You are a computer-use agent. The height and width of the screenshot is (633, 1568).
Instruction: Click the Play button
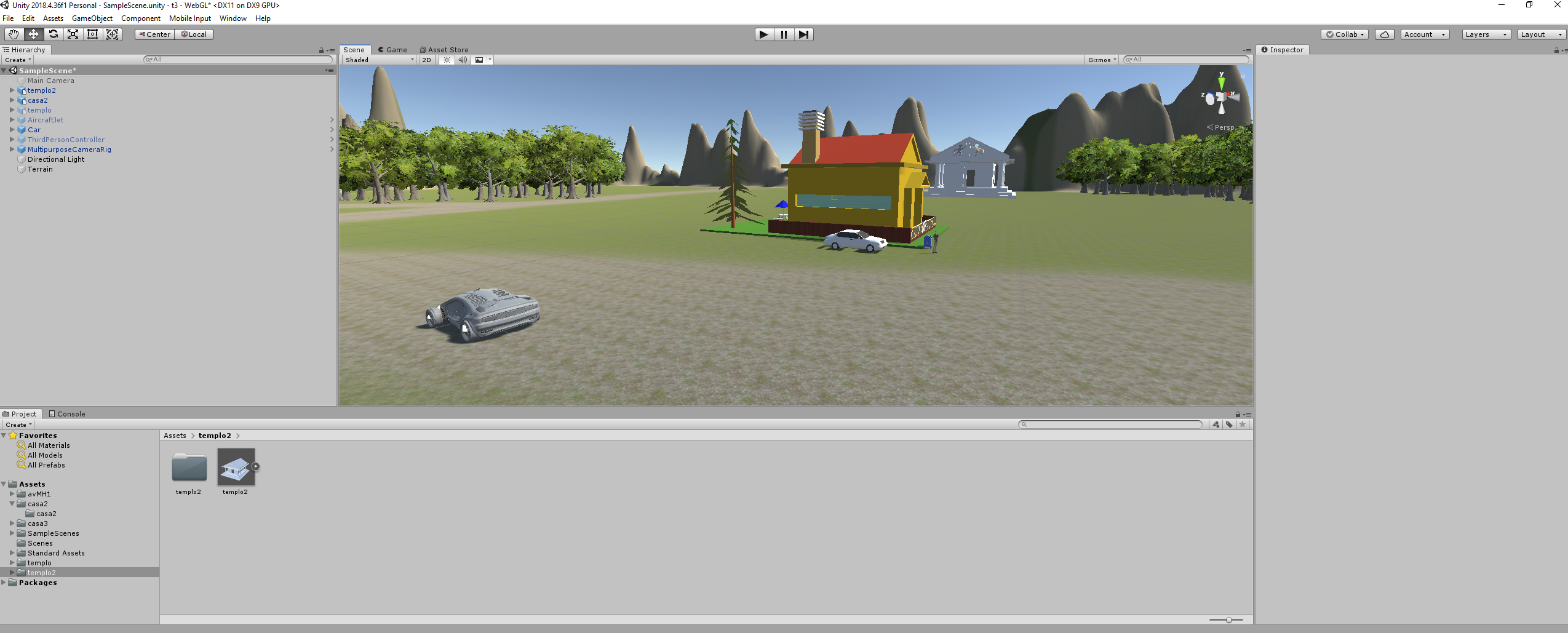click(764, 34)
